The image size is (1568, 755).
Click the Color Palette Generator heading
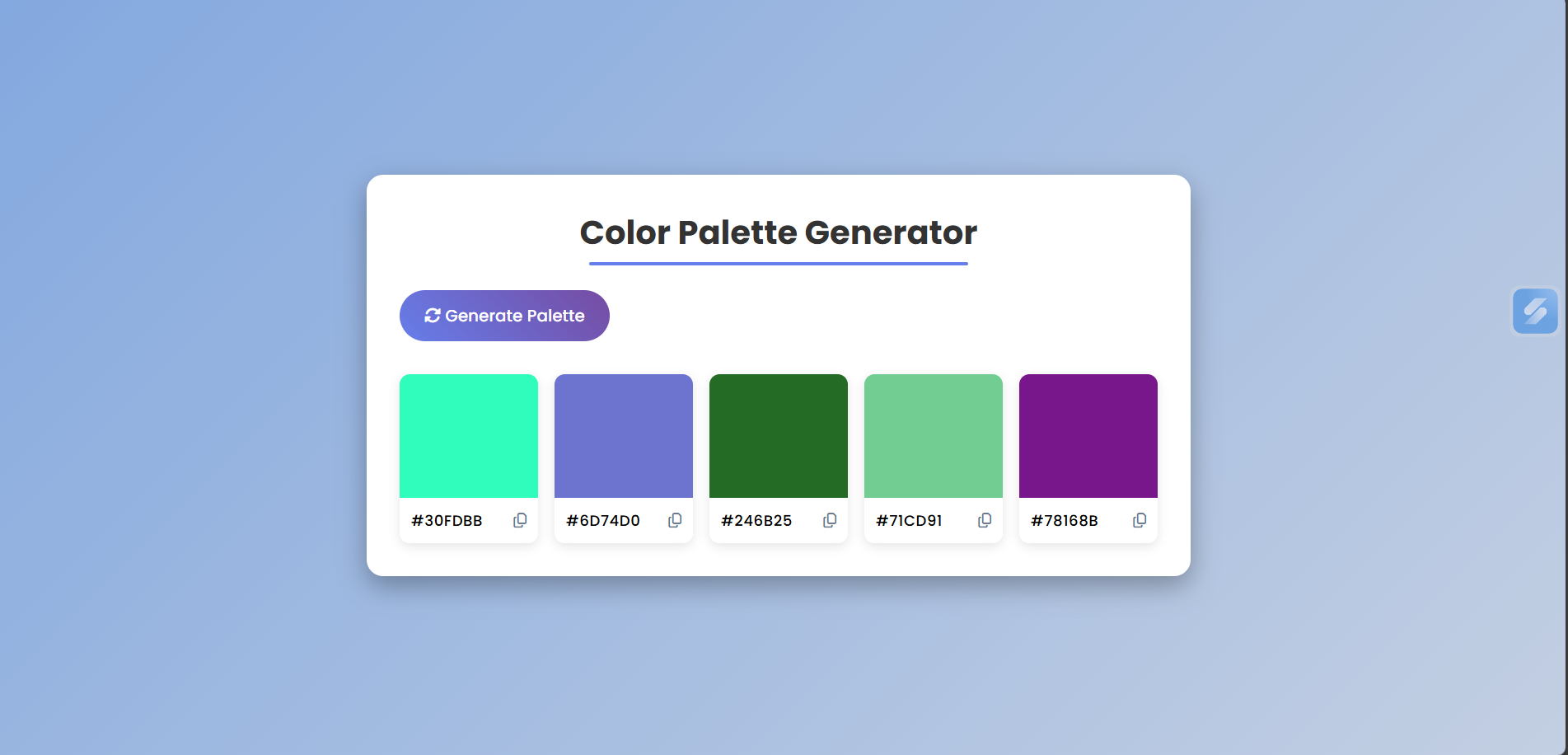[x=779, y=232]
